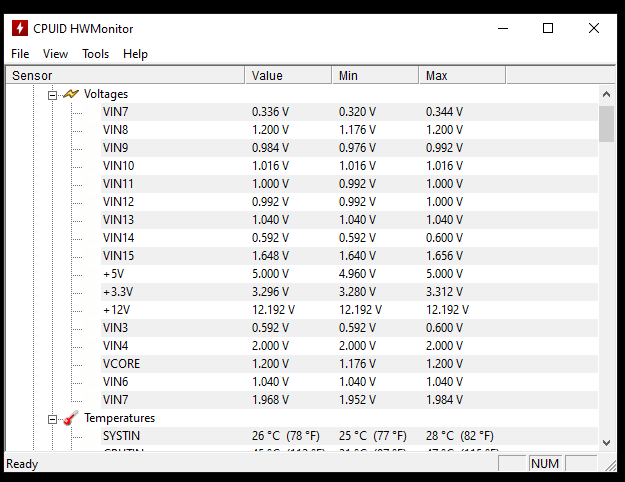Viewport: 625px width, 482px height.
Task: Click the Max column header
Action: tap(462, 75)
